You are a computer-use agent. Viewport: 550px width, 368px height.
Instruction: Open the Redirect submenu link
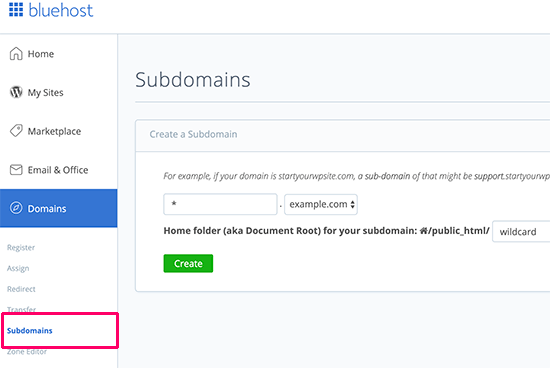(x=21, y=289)
